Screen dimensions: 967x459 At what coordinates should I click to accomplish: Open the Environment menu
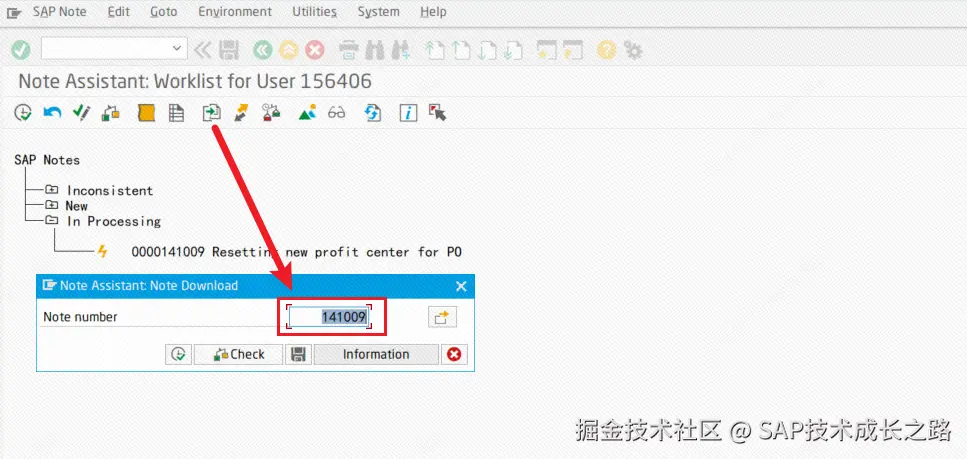point(235,12)
